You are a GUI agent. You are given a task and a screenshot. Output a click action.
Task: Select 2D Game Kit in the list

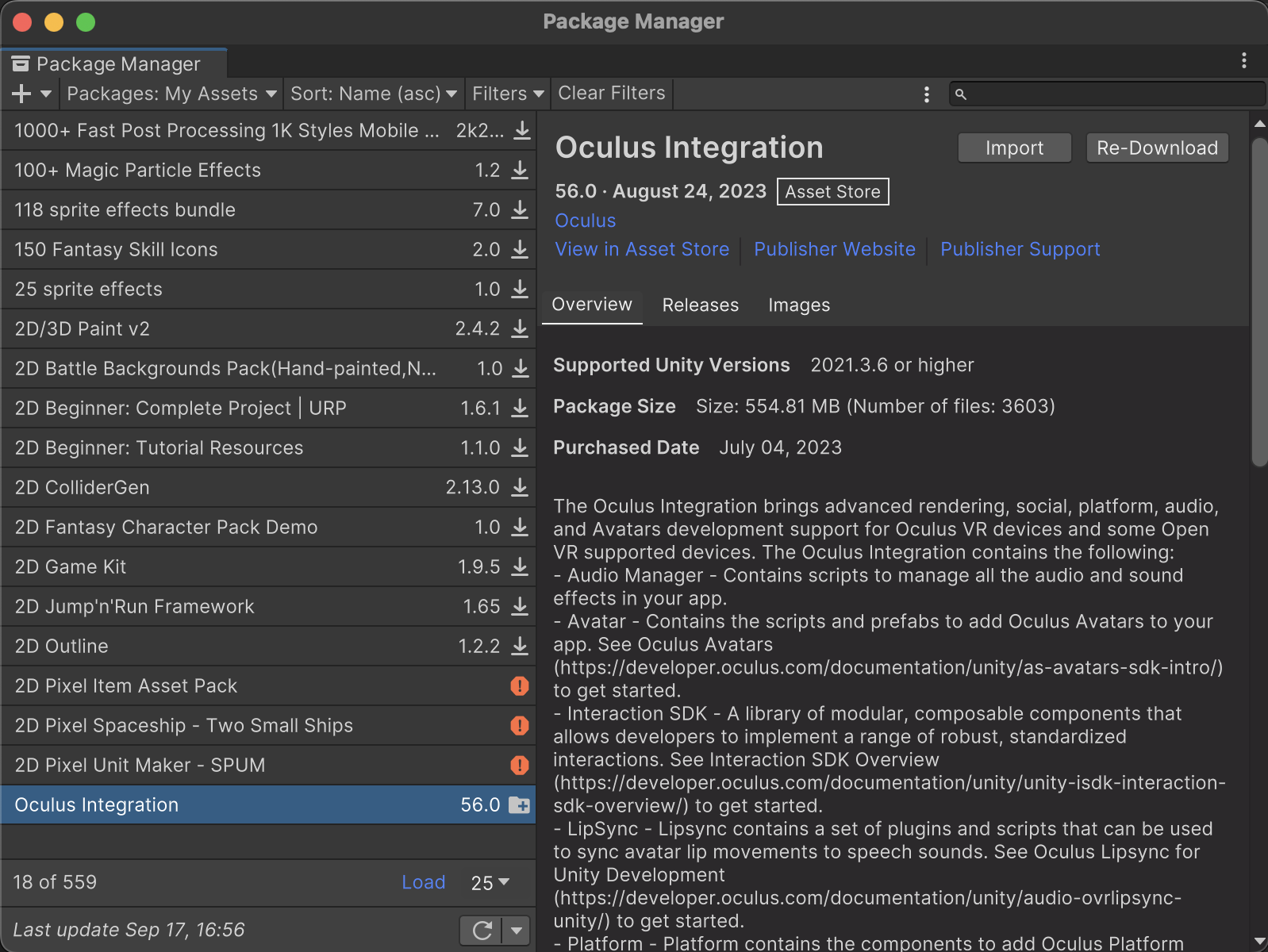tap(268, 566)
